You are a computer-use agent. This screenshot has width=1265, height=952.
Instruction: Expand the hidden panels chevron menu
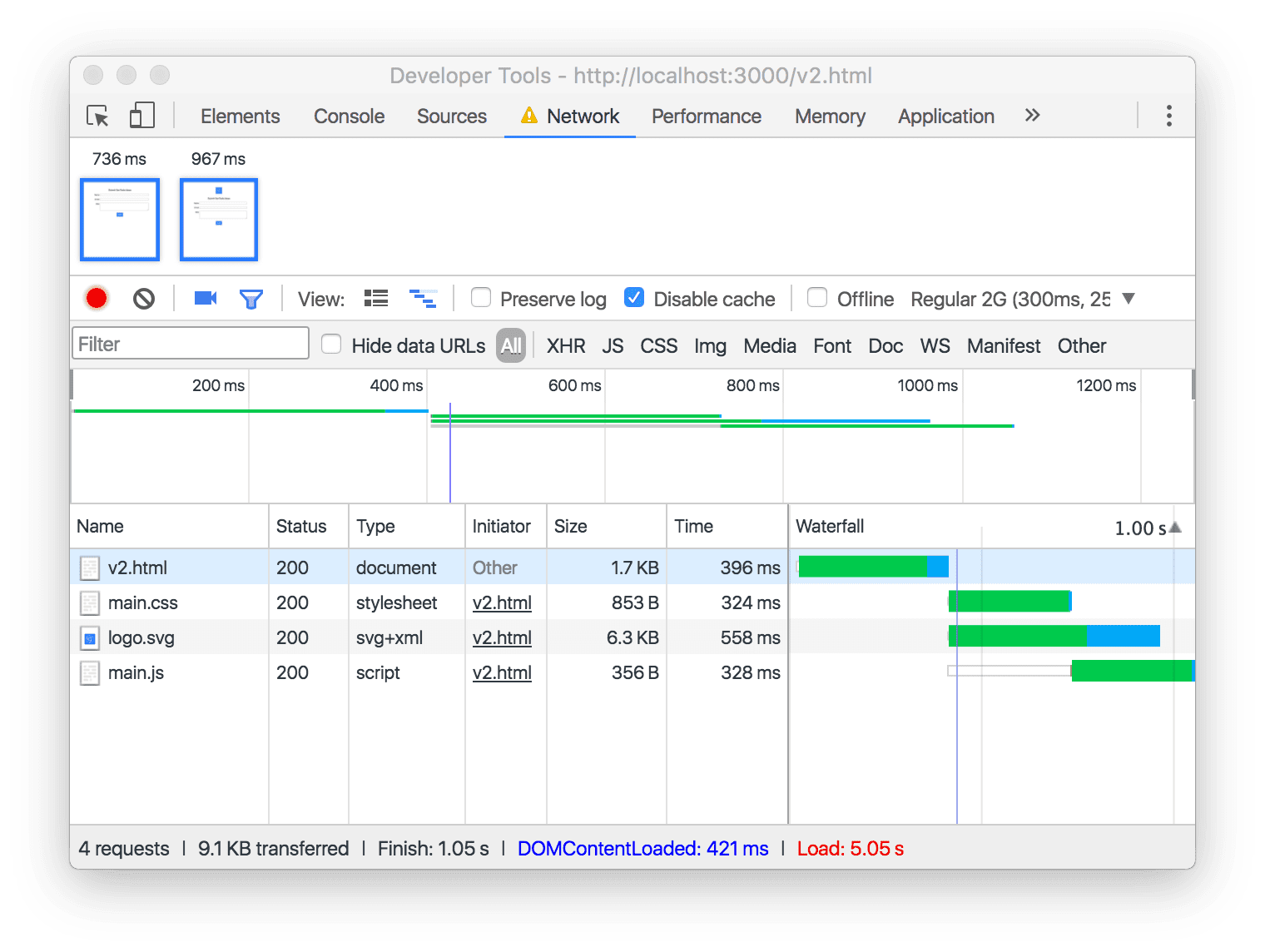[1032, 116]
